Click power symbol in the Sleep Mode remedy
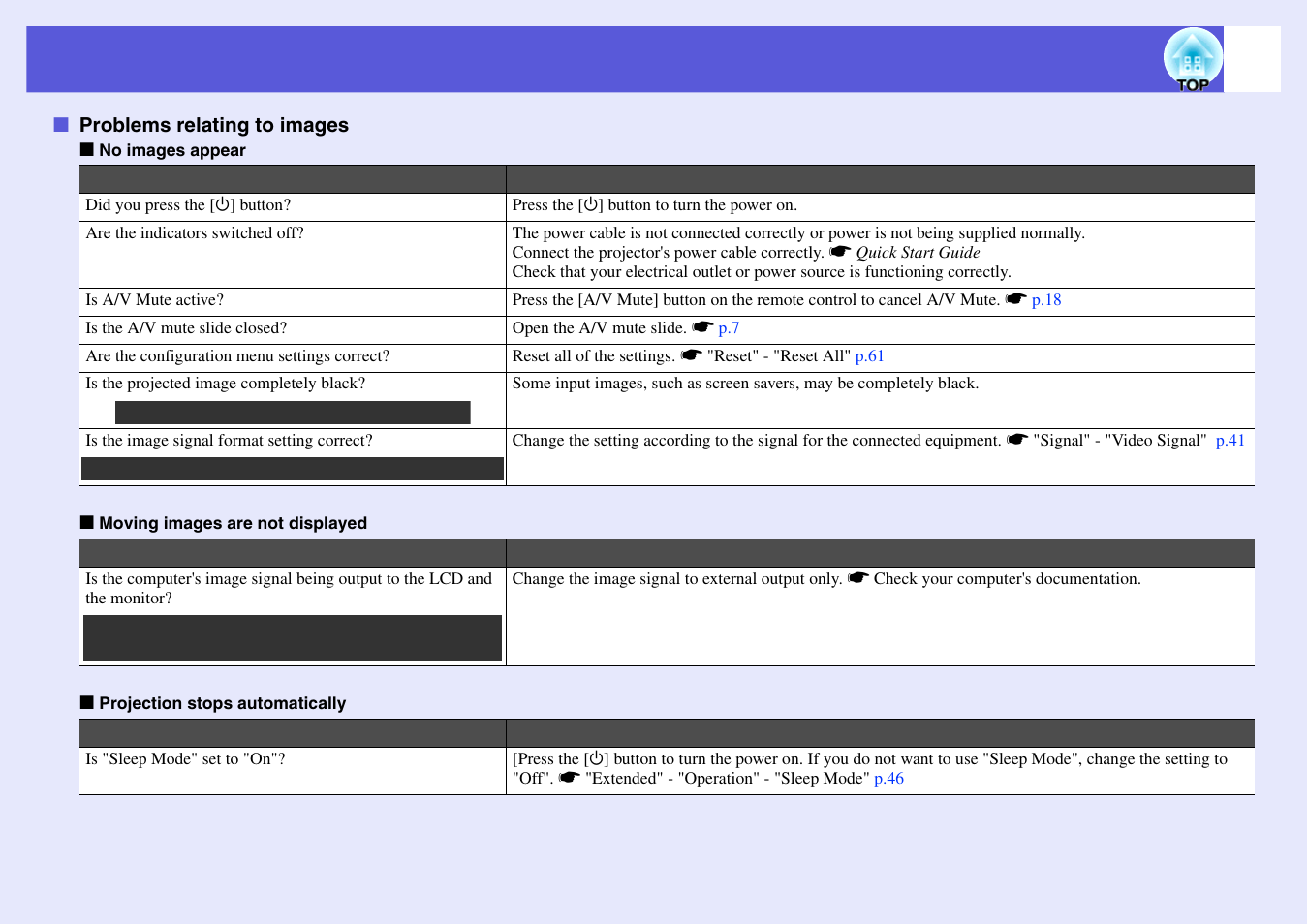Screen dimensions: 1308x924 [597, 758]
